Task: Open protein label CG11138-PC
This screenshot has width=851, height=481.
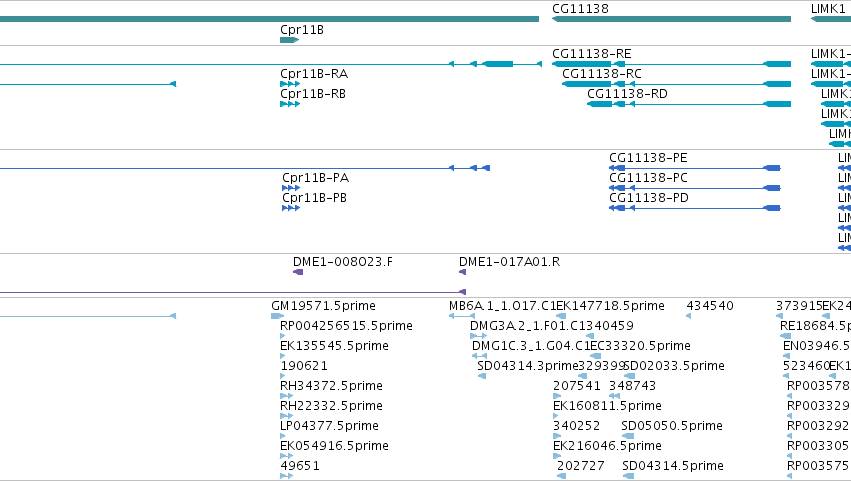Action: coord(648,178)
